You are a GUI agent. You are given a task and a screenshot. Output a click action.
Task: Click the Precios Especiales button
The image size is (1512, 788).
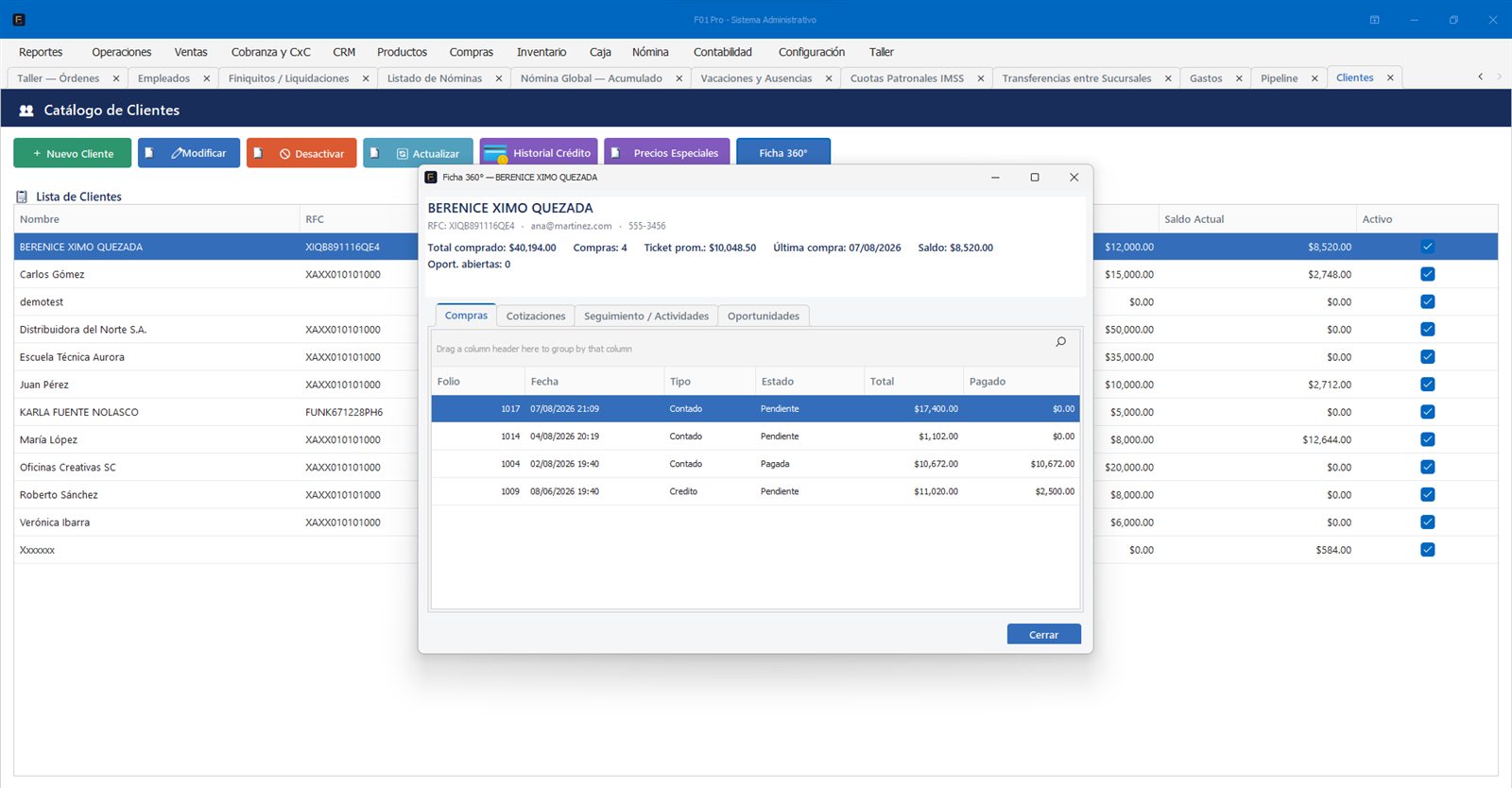tap(667, 153)
